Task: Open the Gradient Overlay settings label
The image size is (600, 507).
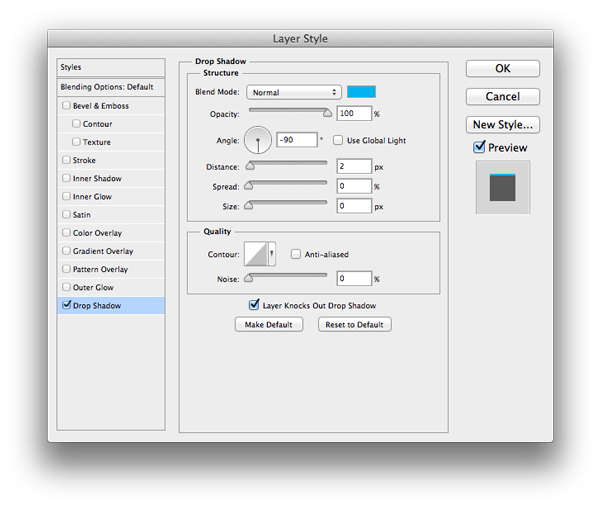Action: (x=103, y=251)
